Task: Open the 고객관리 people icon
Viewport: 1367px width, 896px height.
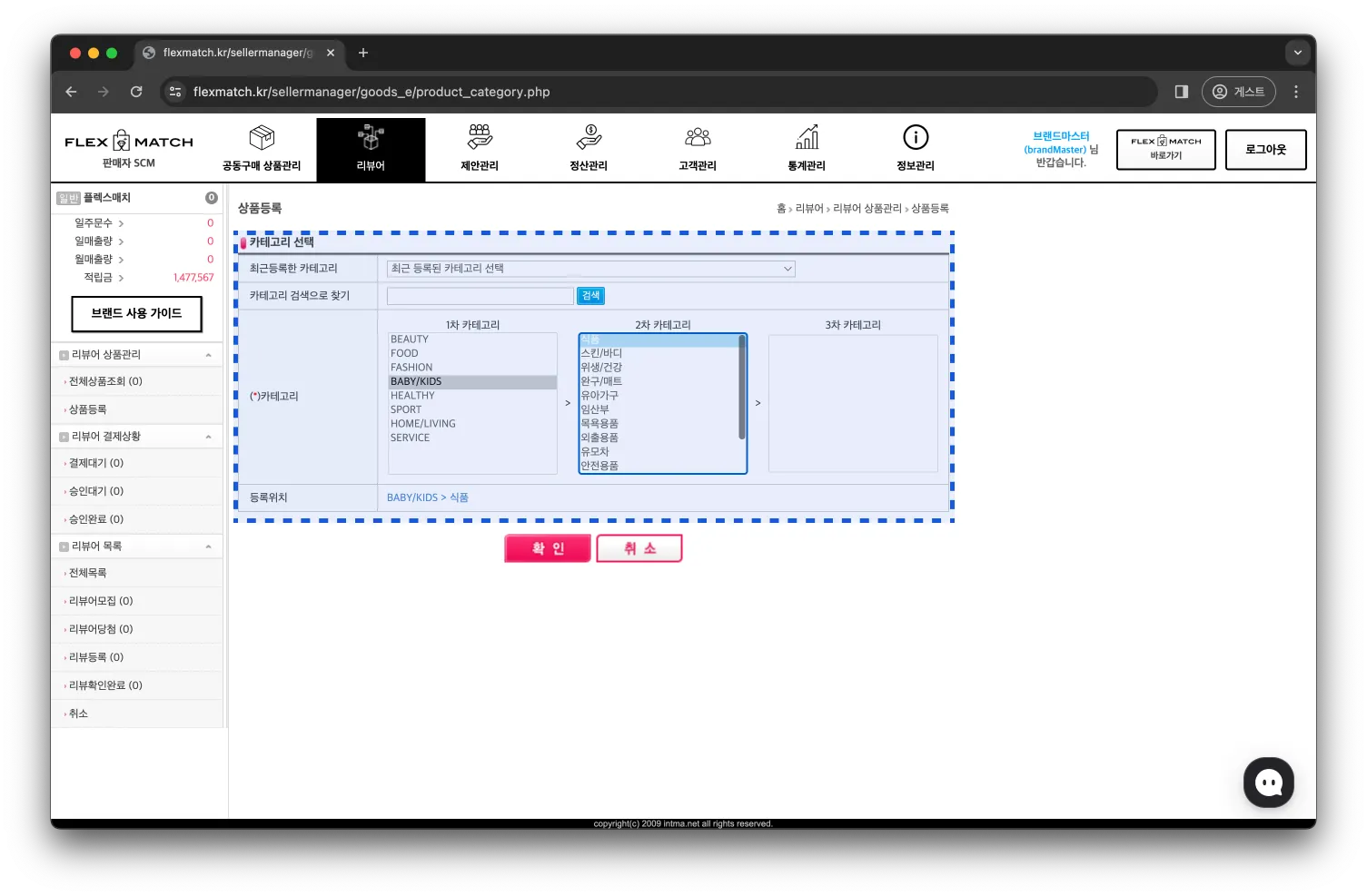Action: coord(698,138)
